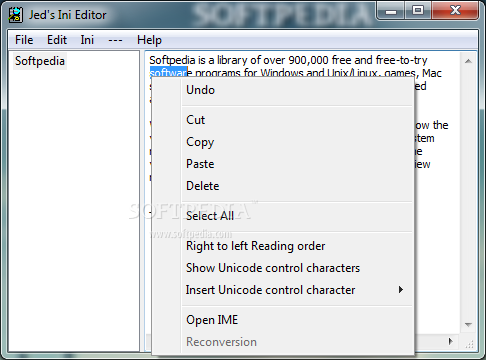The width and height of the screenshot is (486, 360).
Task: Click the vertical scrollbar up arrow
Action: (x=468, y=61)
